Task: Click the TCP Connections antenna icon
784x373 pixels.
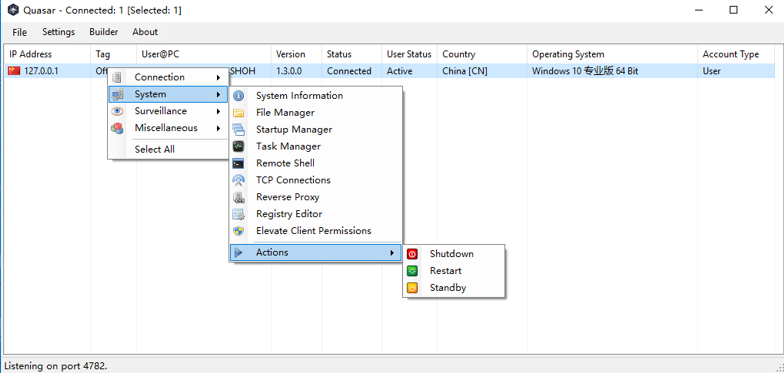Action: [239, 180]
